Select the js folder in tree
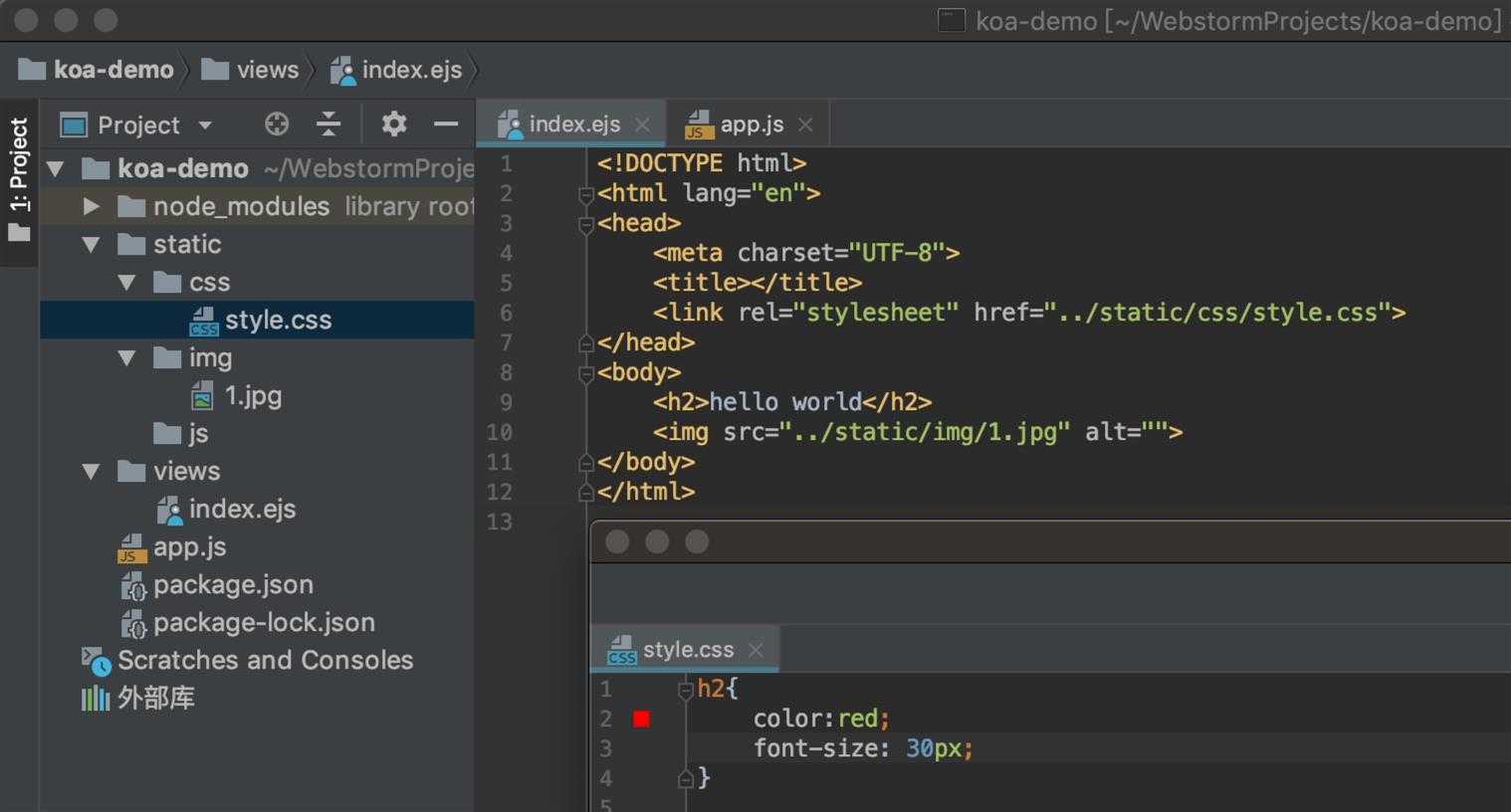The image size is (1511, 812). coord(198,434)
